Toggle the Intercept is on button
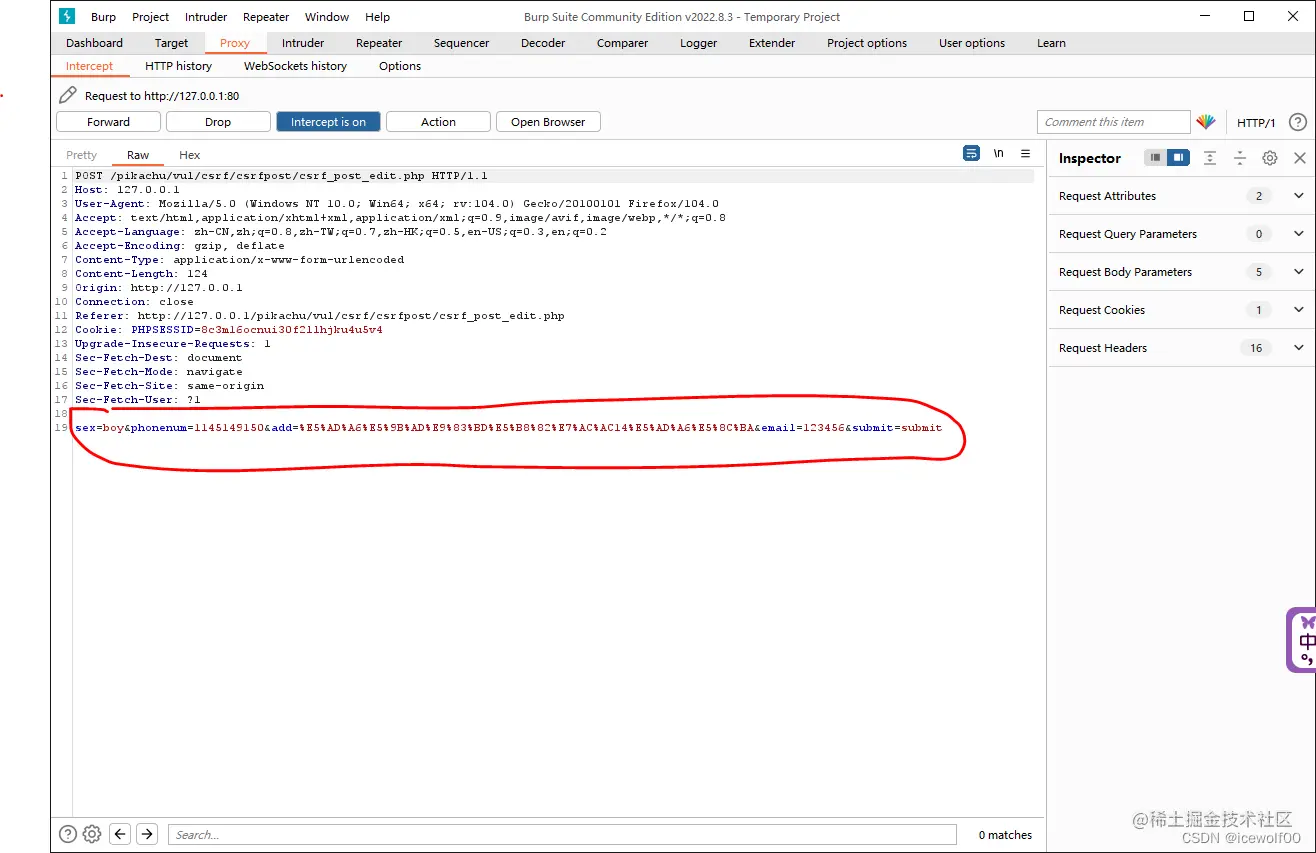The width and height of the screenshot is (1316, 853). [328, 122]
